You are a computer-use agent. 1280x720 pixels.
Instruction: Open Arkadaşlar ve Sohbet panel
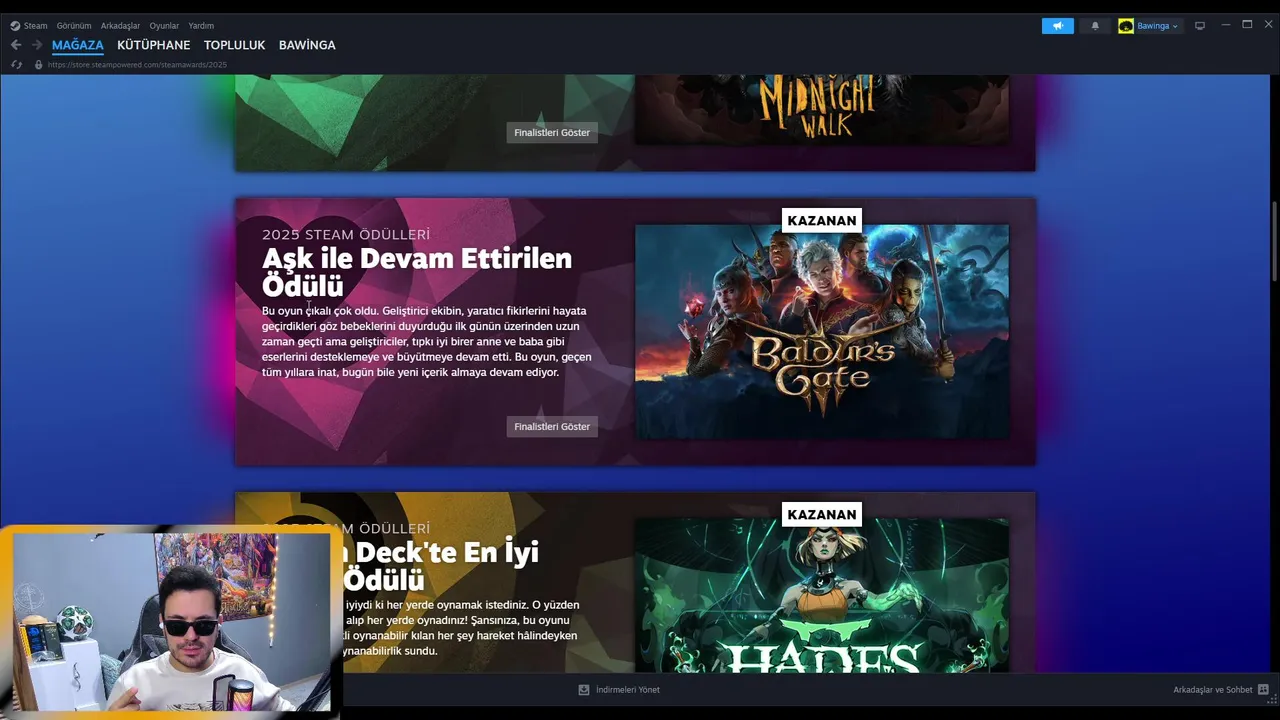[1213, 690]
